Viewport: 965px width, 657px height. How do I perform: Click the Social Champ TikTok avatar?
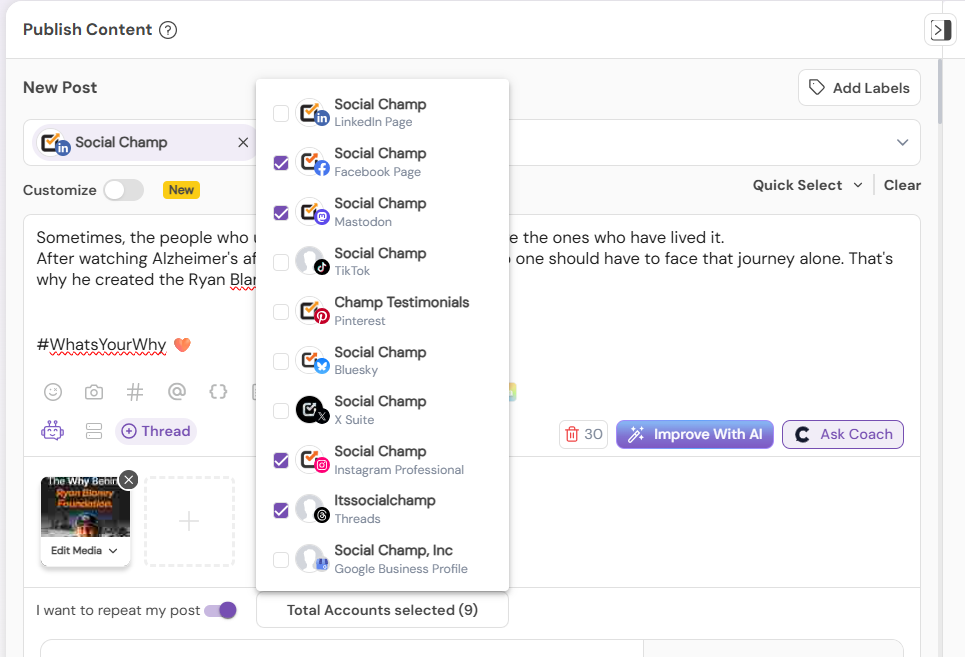click(312, 262)
